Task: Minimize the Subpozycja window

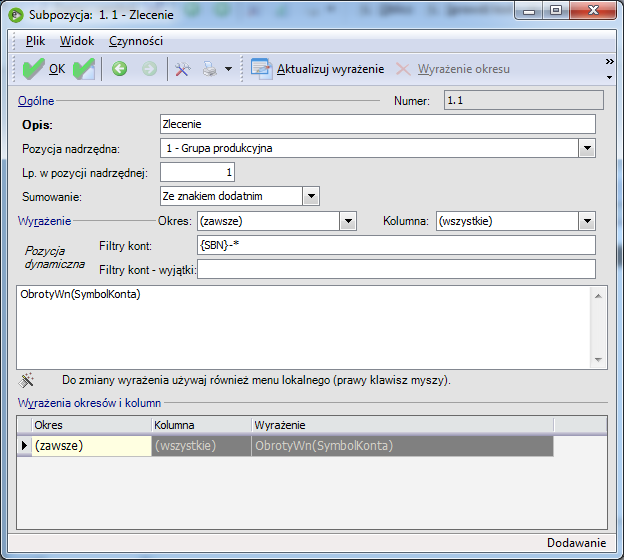Action: (x=529, y=11)
